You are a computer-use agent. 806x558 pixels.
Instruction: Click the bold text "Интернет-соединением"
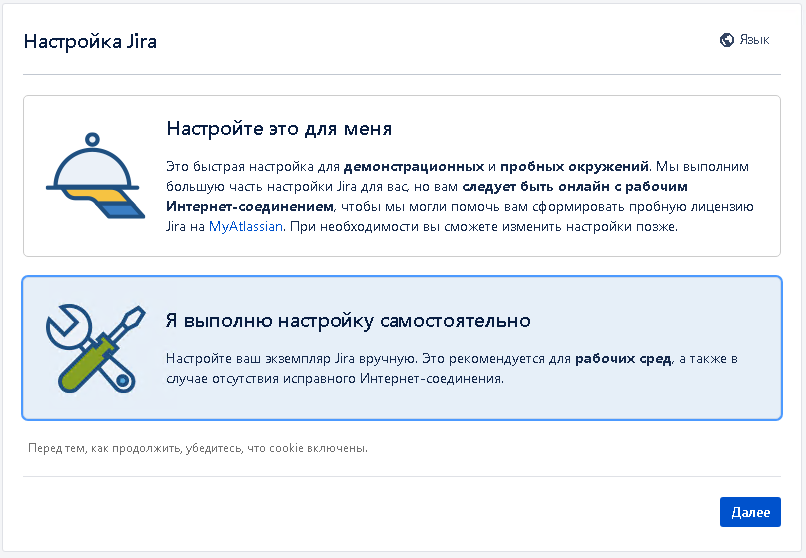pyautogui.click(x=250, y=206)
